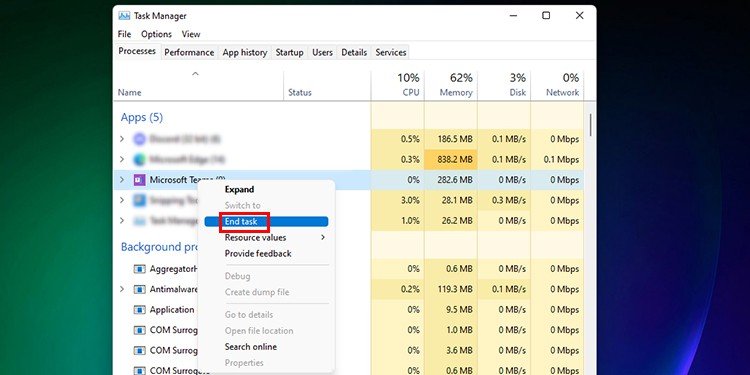Open the File menu
This screenshot has height=375, width=750.
pos(124,34)
